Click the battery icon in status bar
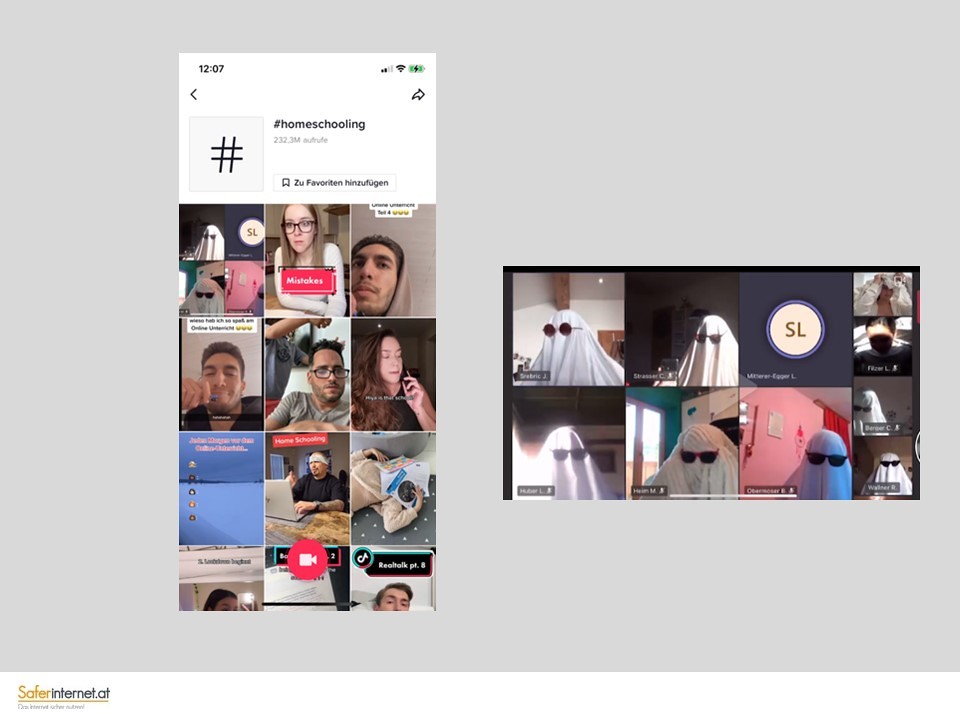The width and height of the screenshot is (960, 720). pos(416,69)
